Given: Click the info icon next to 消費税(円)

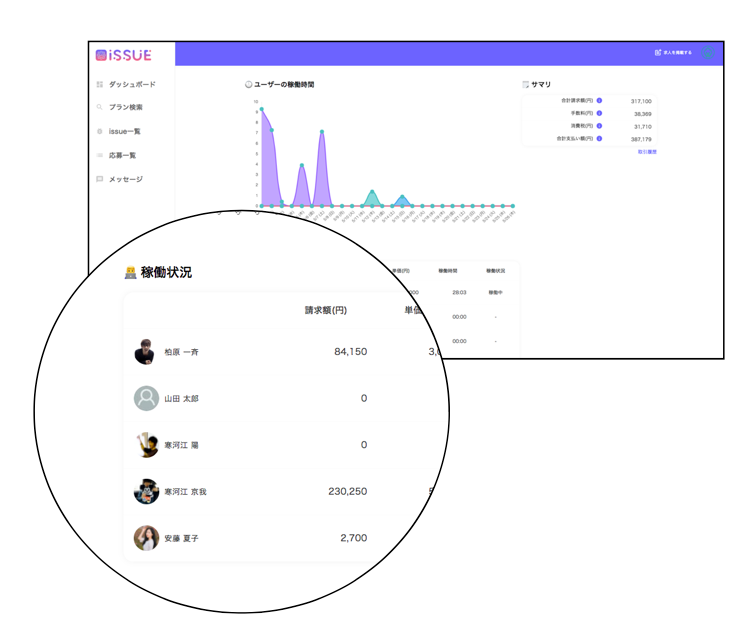Looking at the screenshot, I should (599, 126).
